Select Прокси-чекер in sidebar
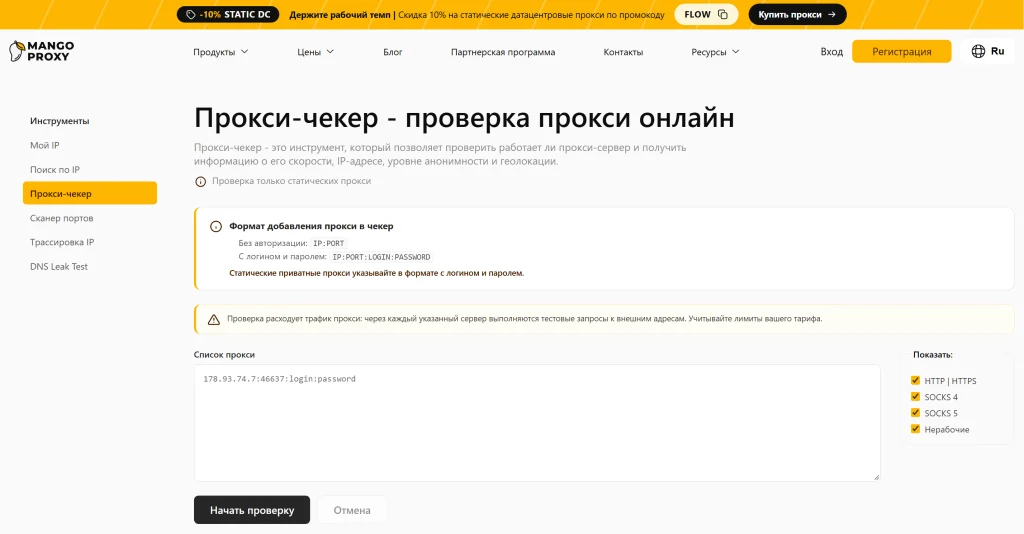 click(90, 193)
